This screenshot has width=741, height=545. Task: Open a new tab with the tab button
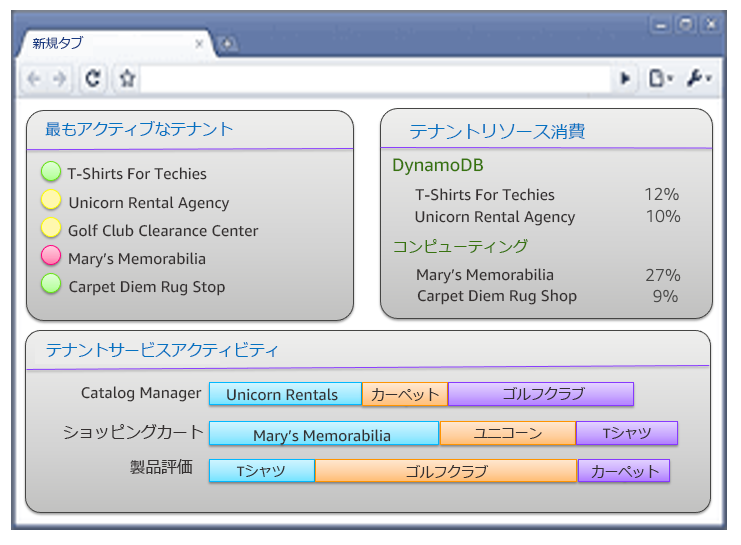click(x=228, y=44)
